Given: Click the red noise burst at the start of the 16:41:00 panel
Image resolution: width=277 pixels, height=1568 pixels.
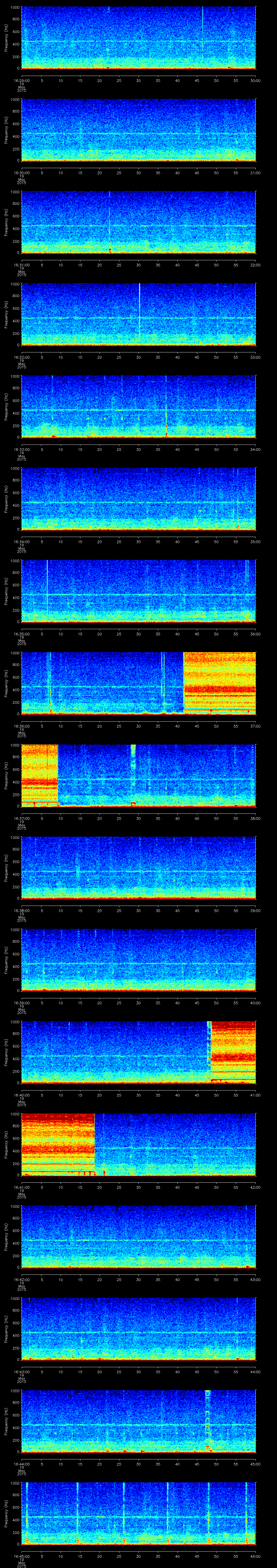Looking at the screenshot, I should pos(58,1144).
